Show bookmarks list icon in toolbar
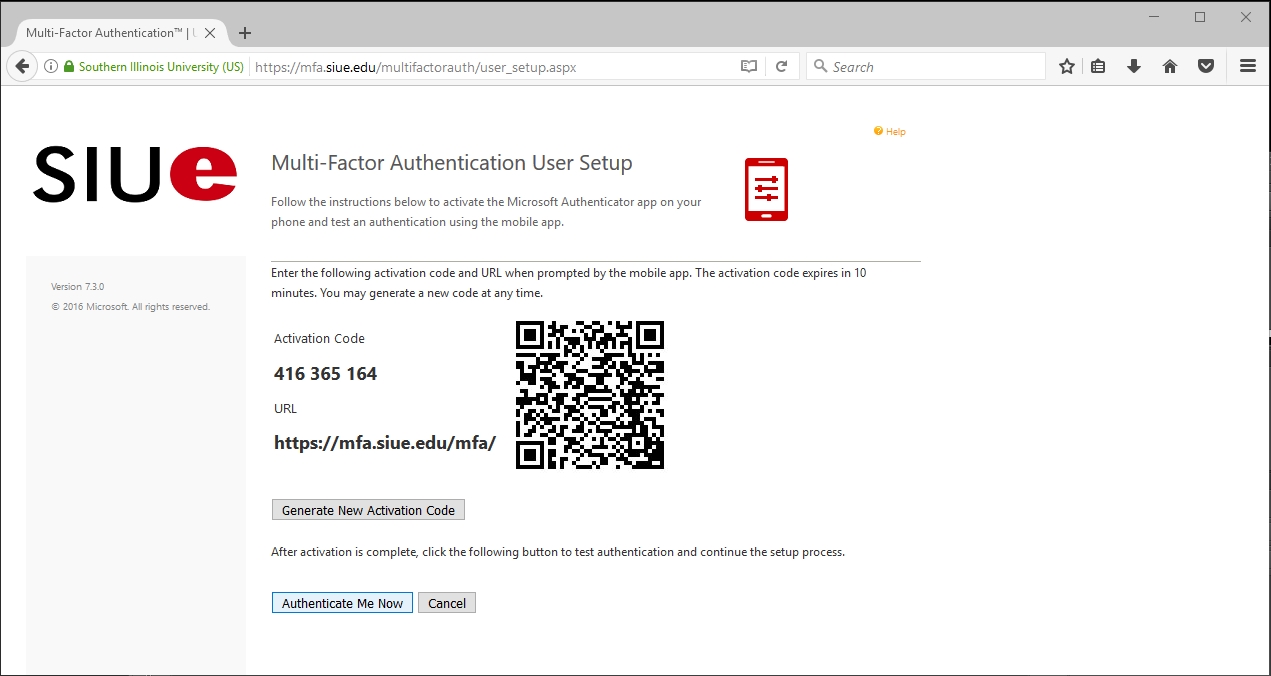Screen dimensions: 1271x676 coord(1098,67)
